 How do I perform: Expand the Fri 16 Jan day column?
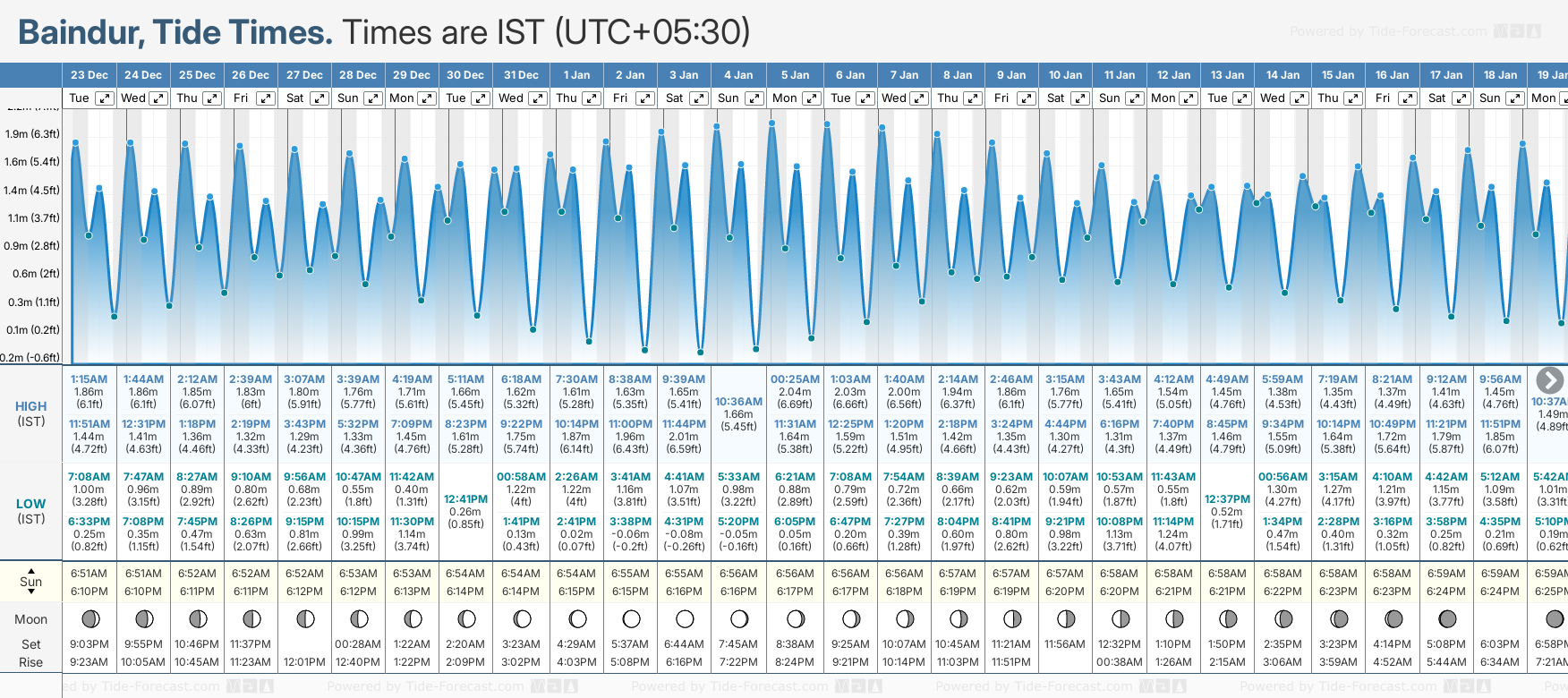1407,98
